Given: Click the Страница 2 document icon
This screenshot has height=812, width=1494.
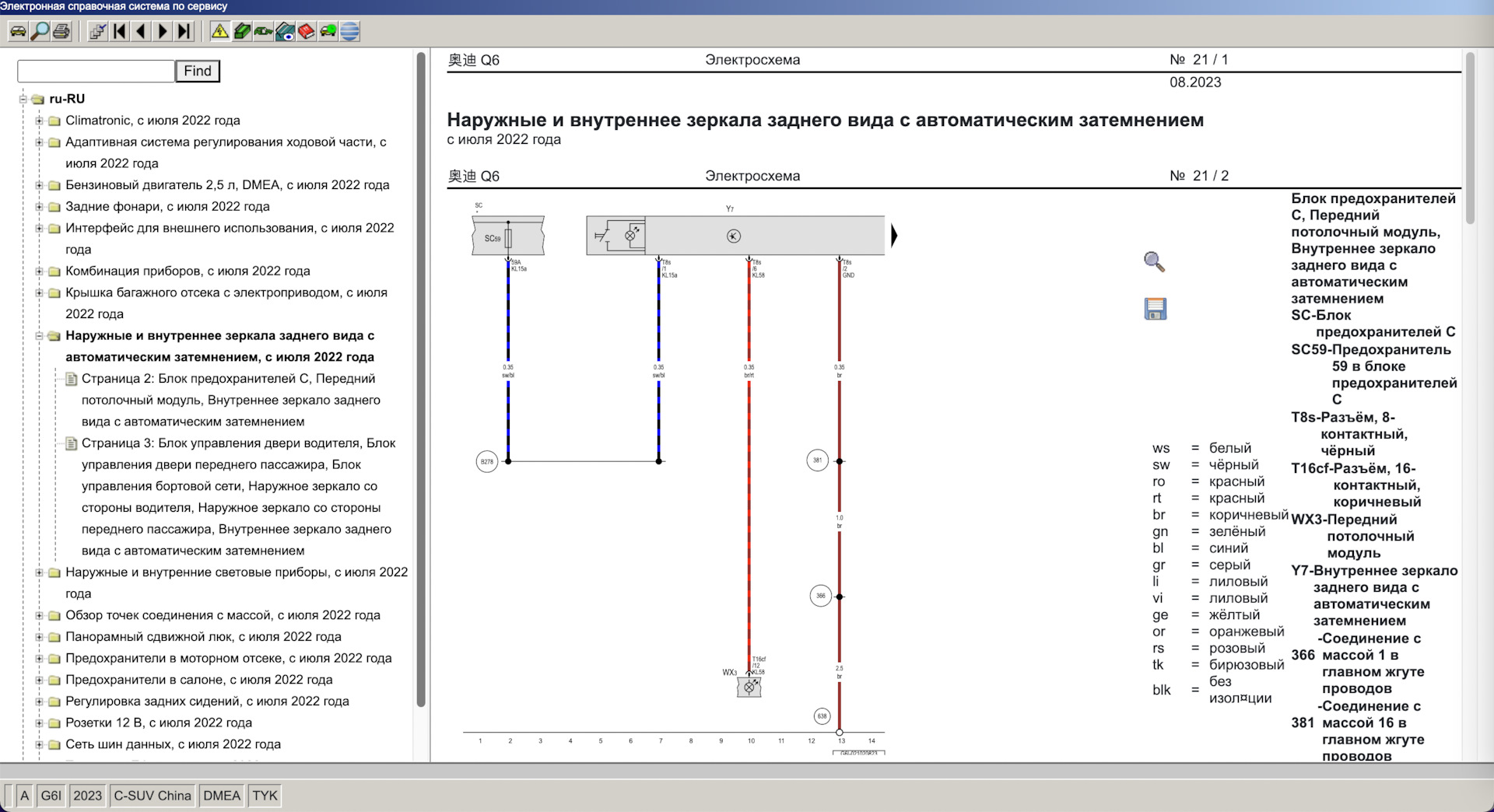Looking at the screenshot, I should pyautogui.click(x=71, y=379).
